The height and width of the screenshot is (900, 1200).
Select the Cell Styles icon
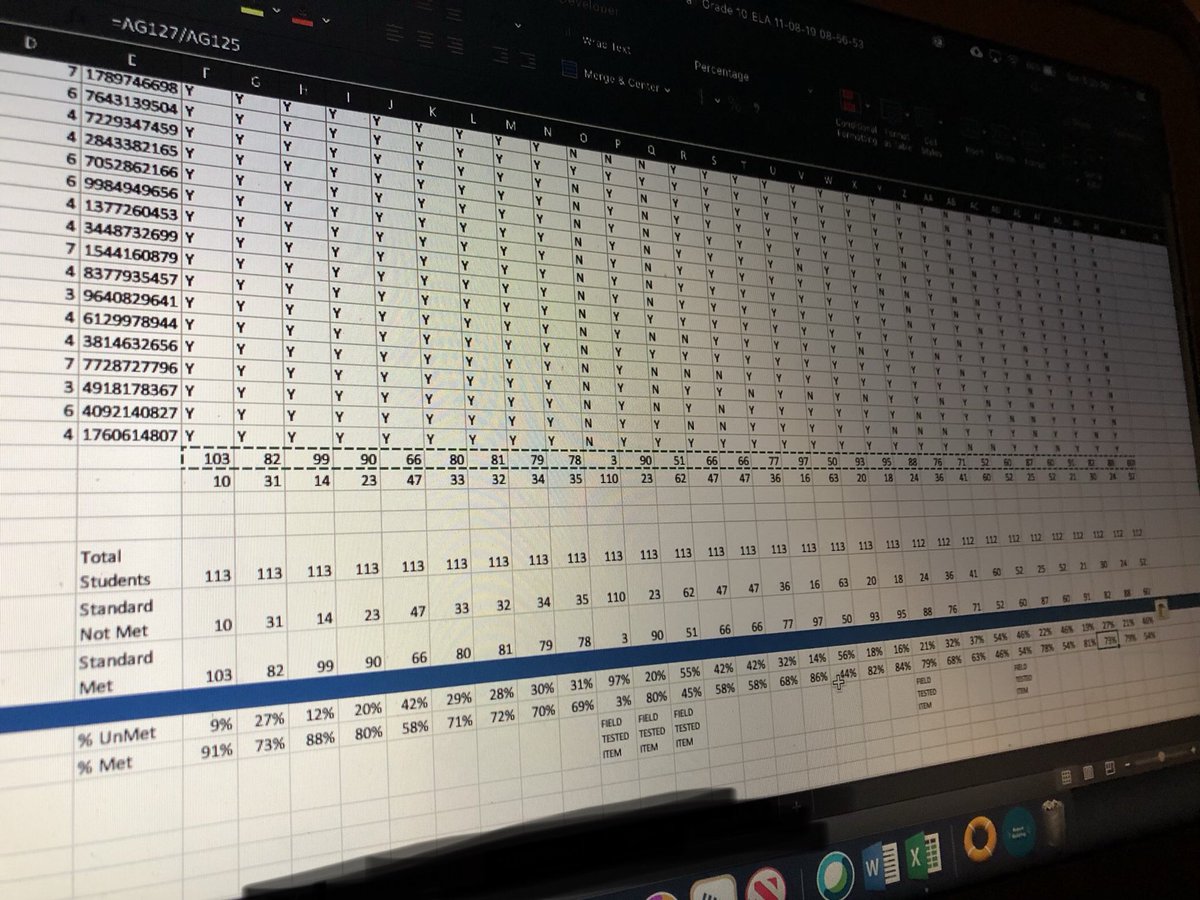click(924, 114)
